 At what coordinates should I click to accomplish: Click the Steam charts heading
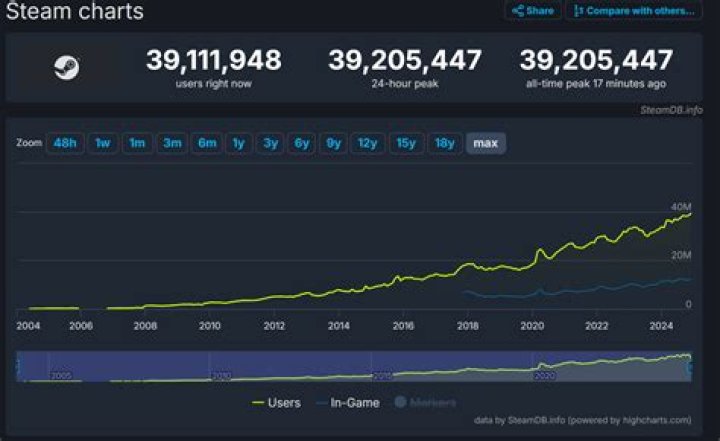(x=75, y=11)
